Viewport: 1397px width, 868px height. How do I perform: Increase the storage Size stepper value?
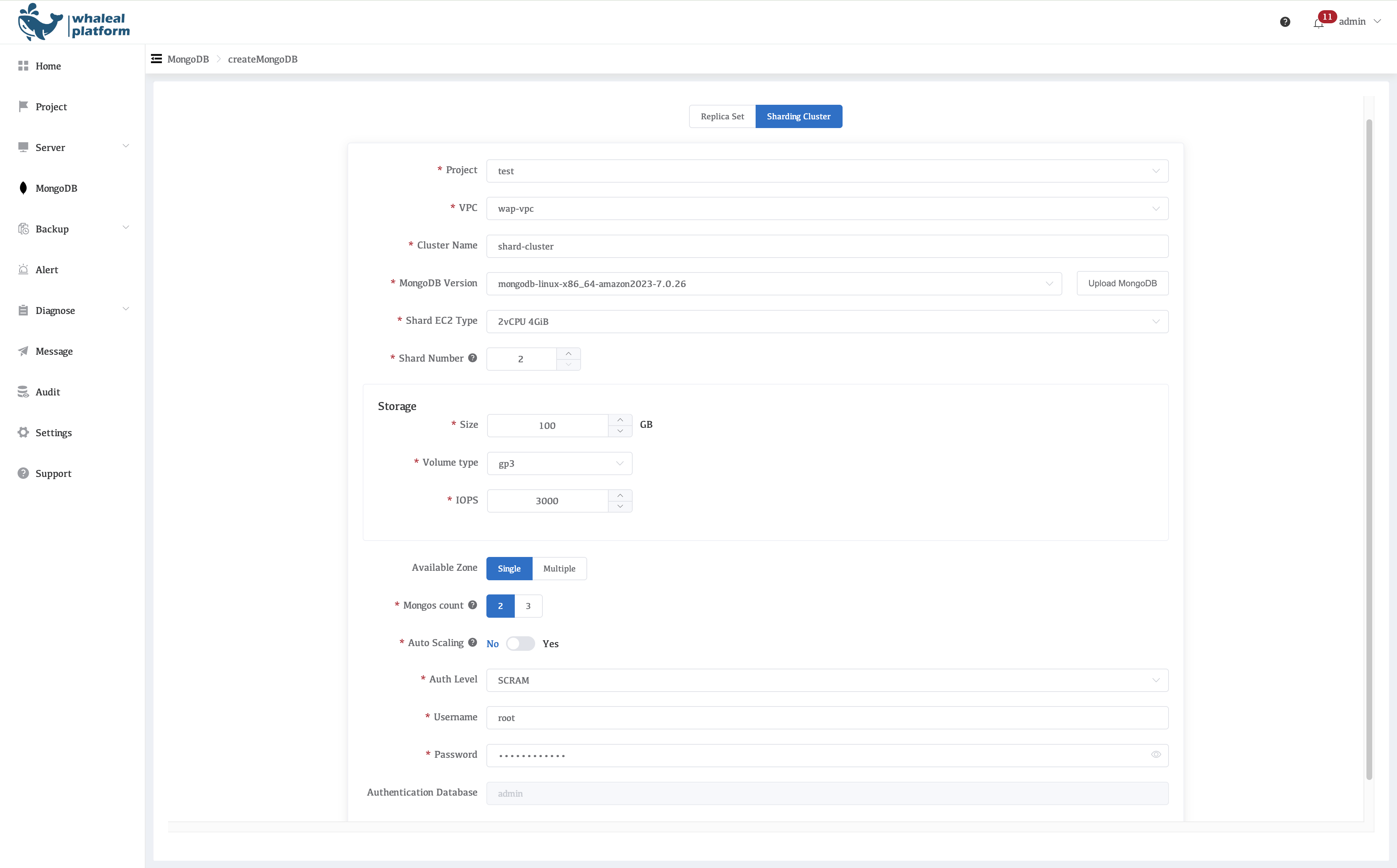620,420
